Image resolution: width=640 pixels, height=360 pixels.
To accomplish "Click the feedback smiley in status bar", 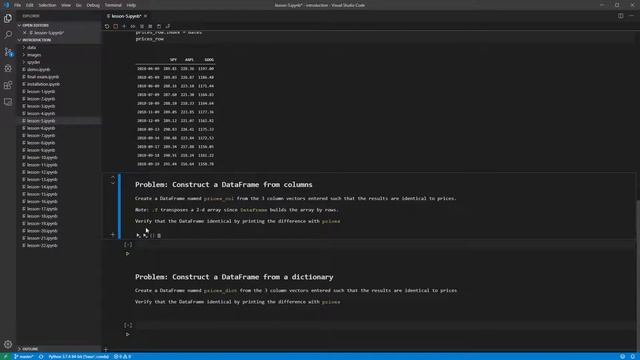I will click(622, 357).
